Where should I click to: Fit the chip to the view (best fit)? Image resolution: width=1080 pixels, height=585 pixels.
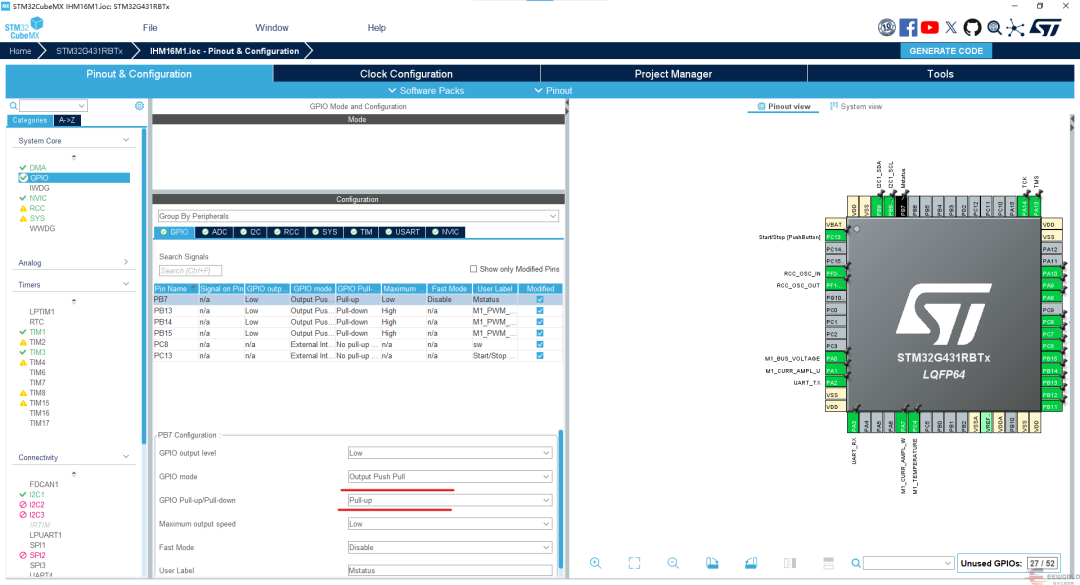pyautogui.click(x=634, y=563)
